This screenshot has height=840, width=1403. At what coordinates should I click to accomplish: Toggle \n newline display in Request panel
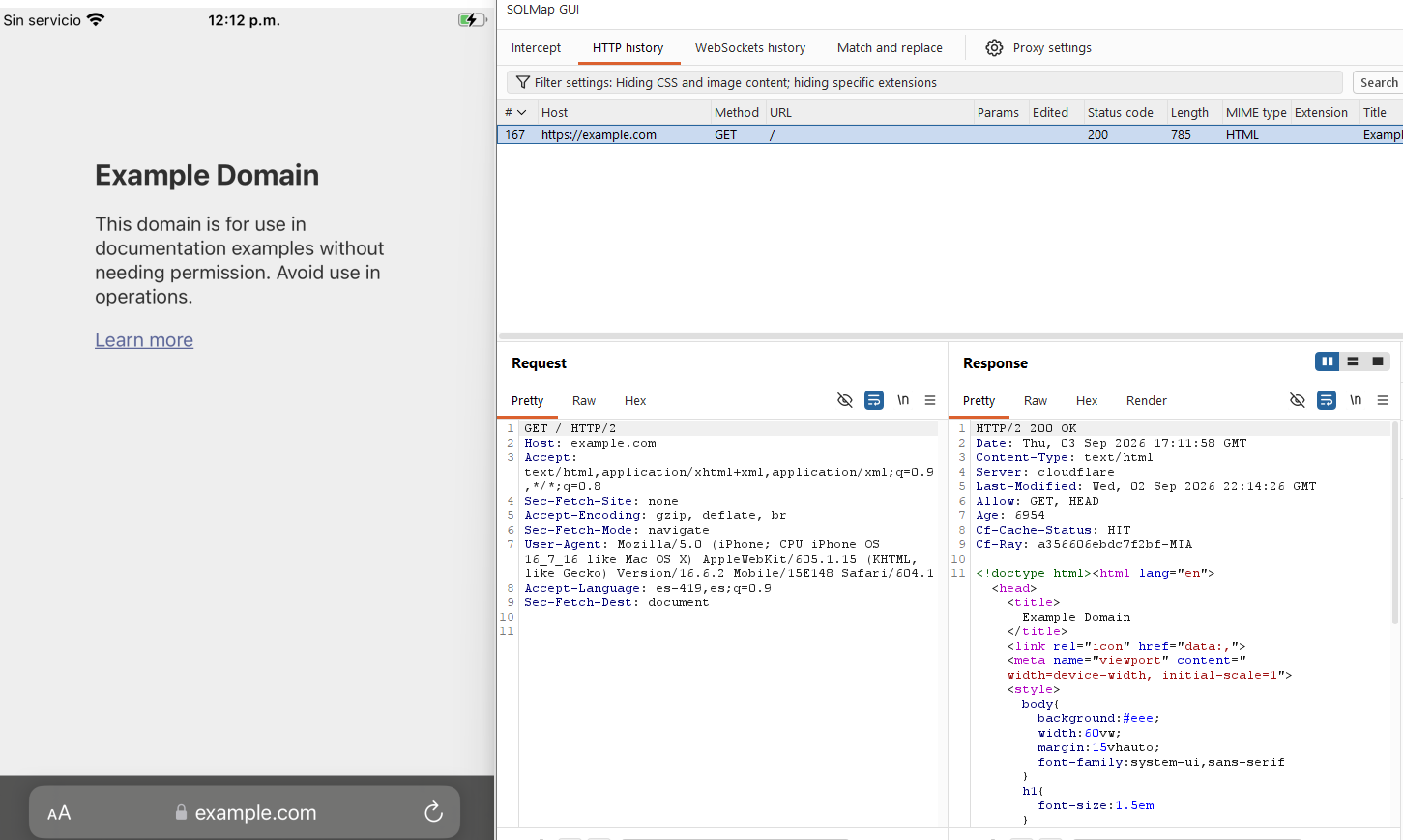pos(903,400)
